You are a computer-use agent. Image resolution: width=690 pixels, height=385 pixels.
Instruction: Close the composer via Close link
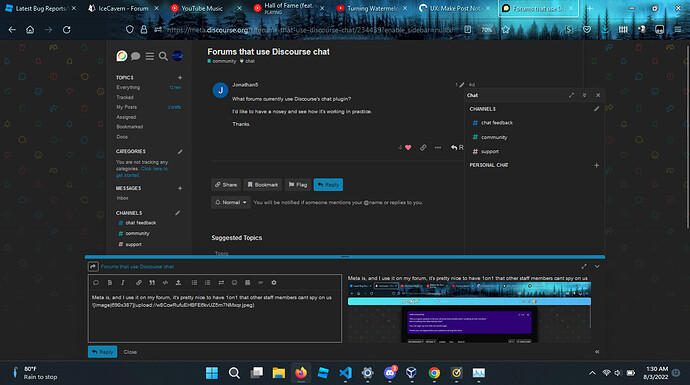(x=130, y=352)
